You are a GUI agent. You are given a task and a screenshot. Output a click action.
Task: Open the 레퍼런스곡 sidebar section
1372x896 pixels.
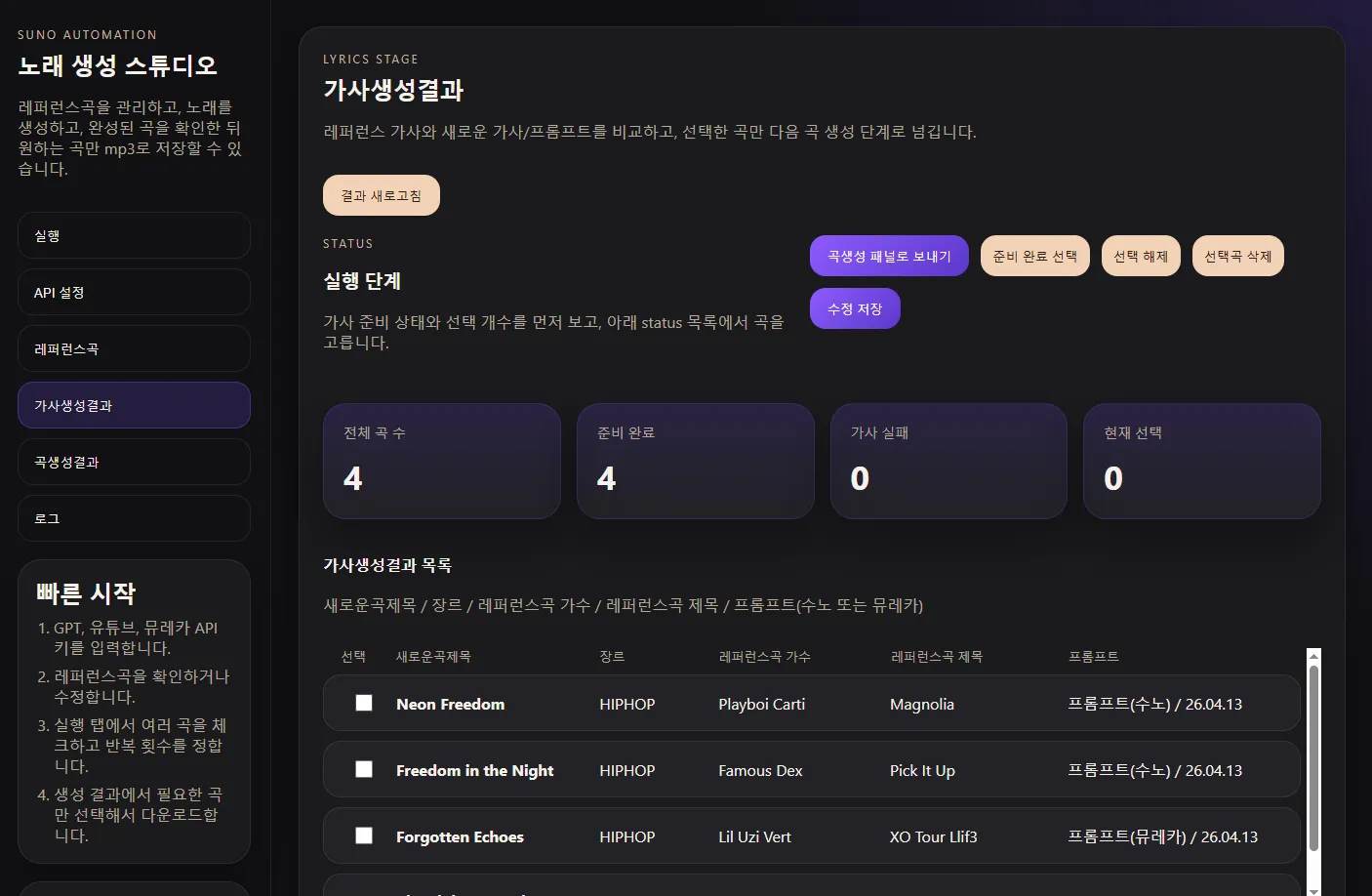[134, 349]
